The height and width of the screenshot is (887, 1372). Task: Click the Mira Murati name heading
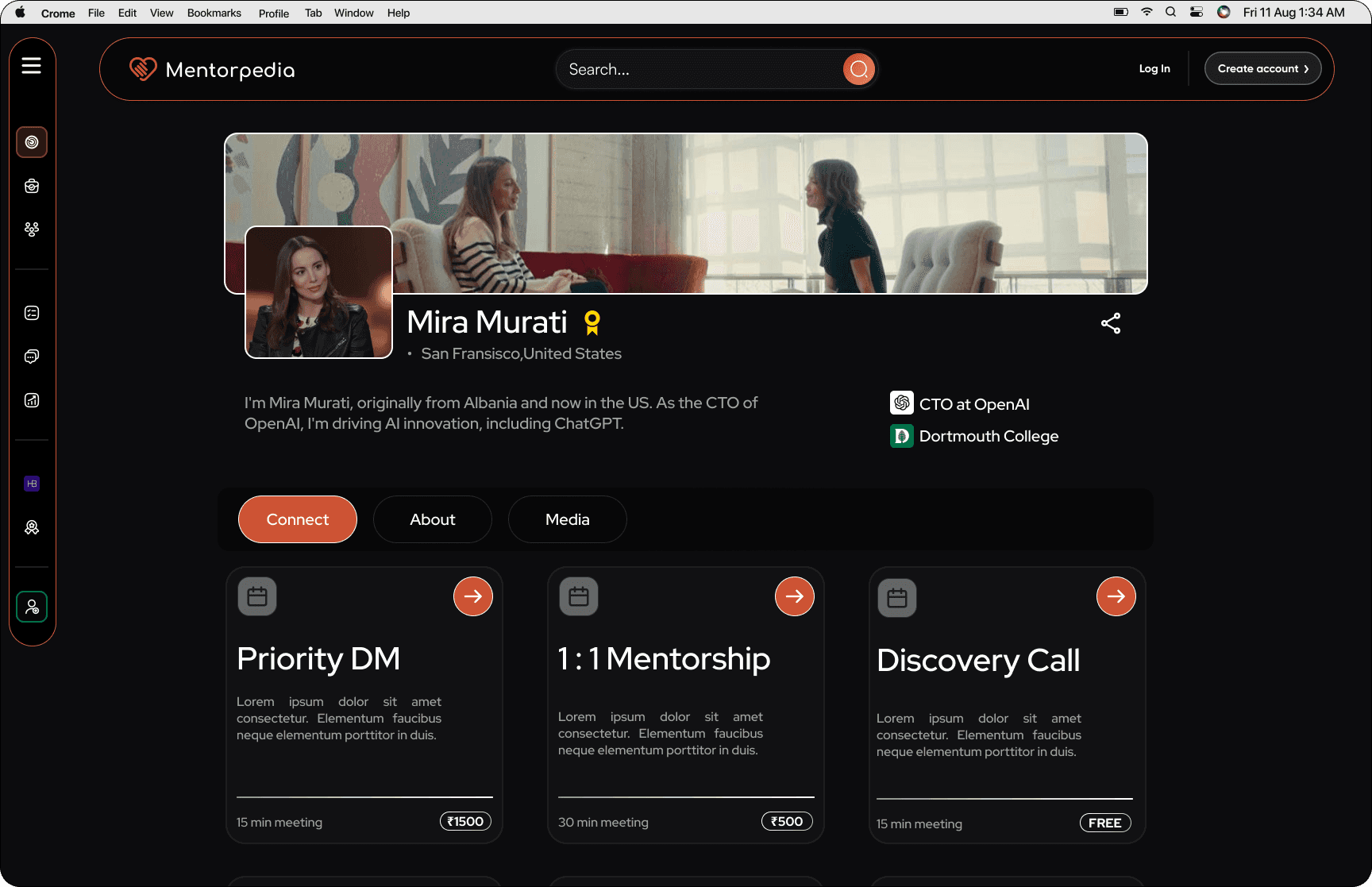487,322
